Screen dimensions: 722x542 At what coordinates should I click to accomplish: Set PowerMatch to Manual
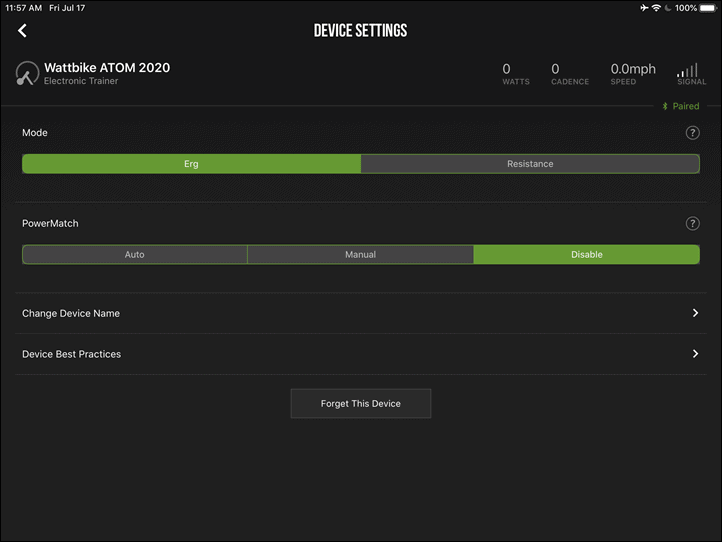tap(361, 255)
